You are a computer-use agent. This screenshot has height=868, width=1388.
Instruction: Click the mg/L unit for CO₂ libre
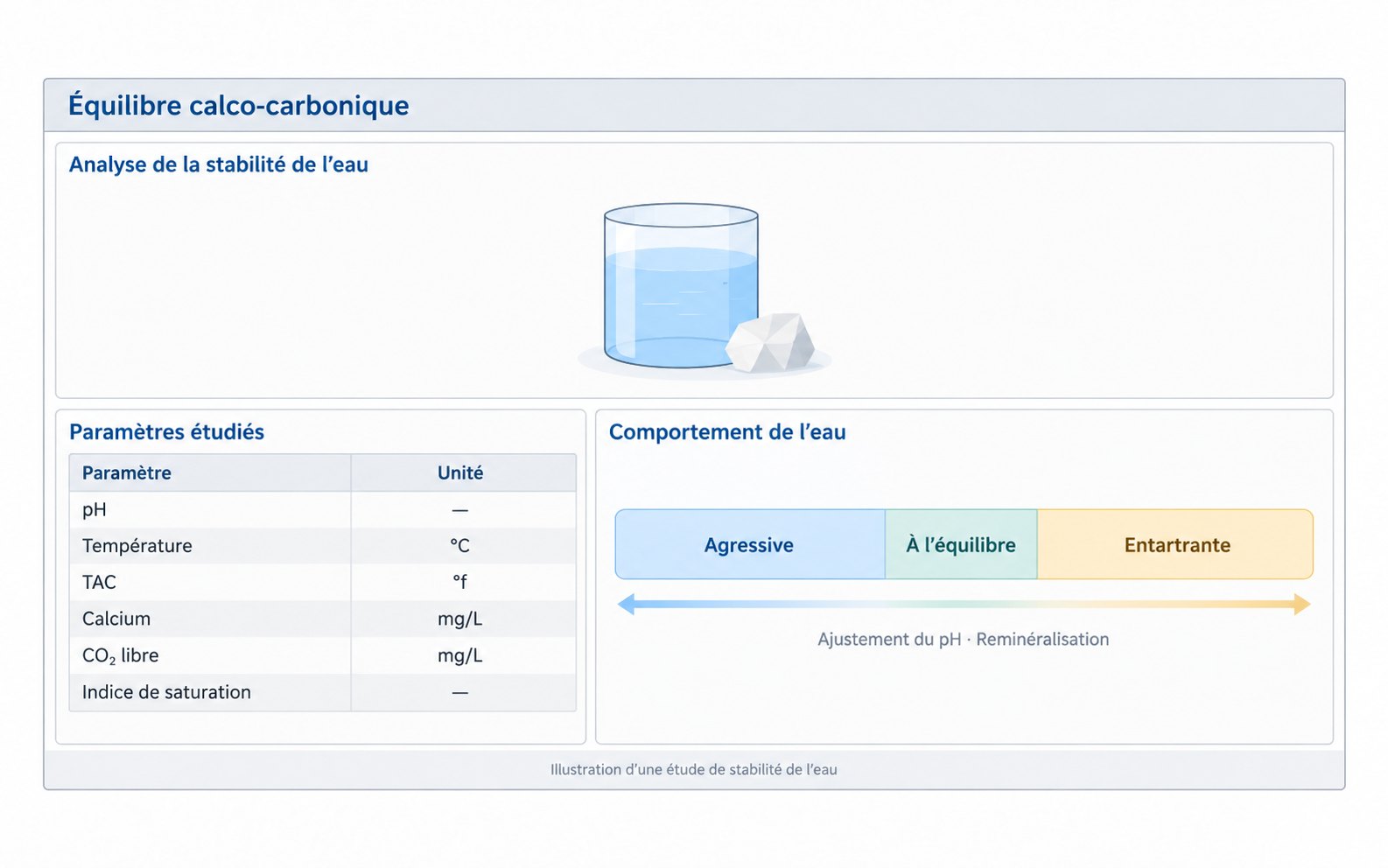[x=460, y=655]
